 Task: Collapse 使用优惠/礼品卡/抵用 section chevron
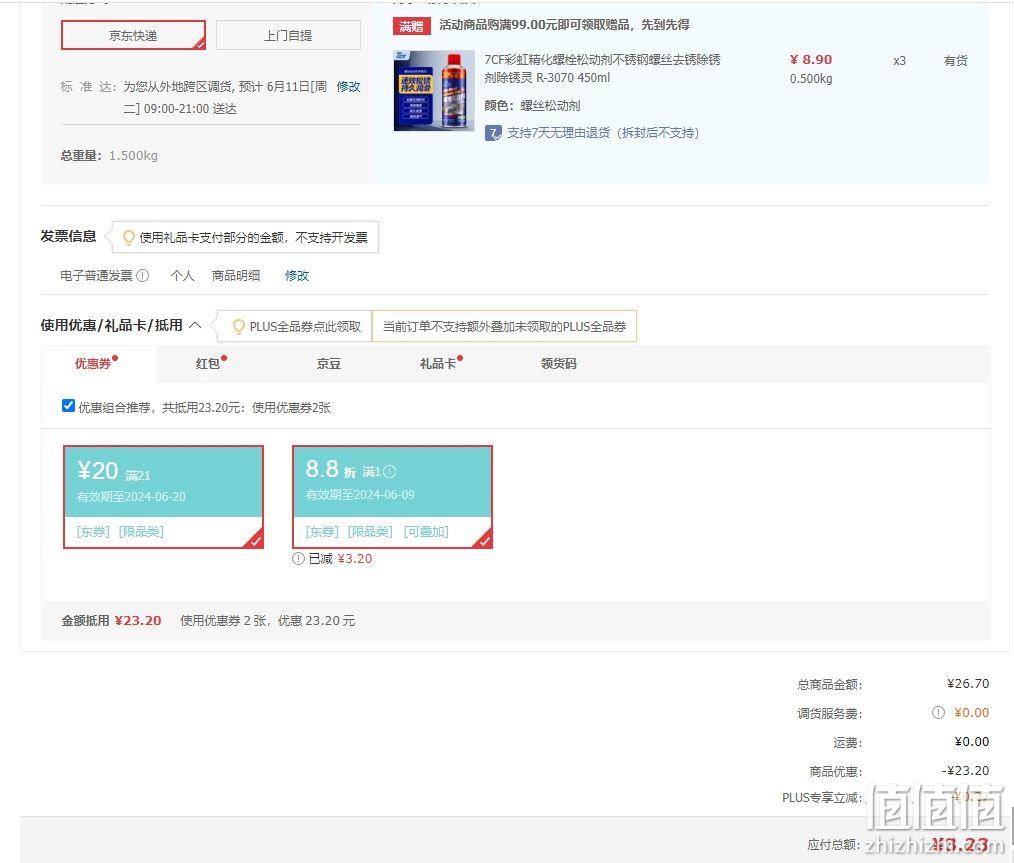tap(195, 325)
